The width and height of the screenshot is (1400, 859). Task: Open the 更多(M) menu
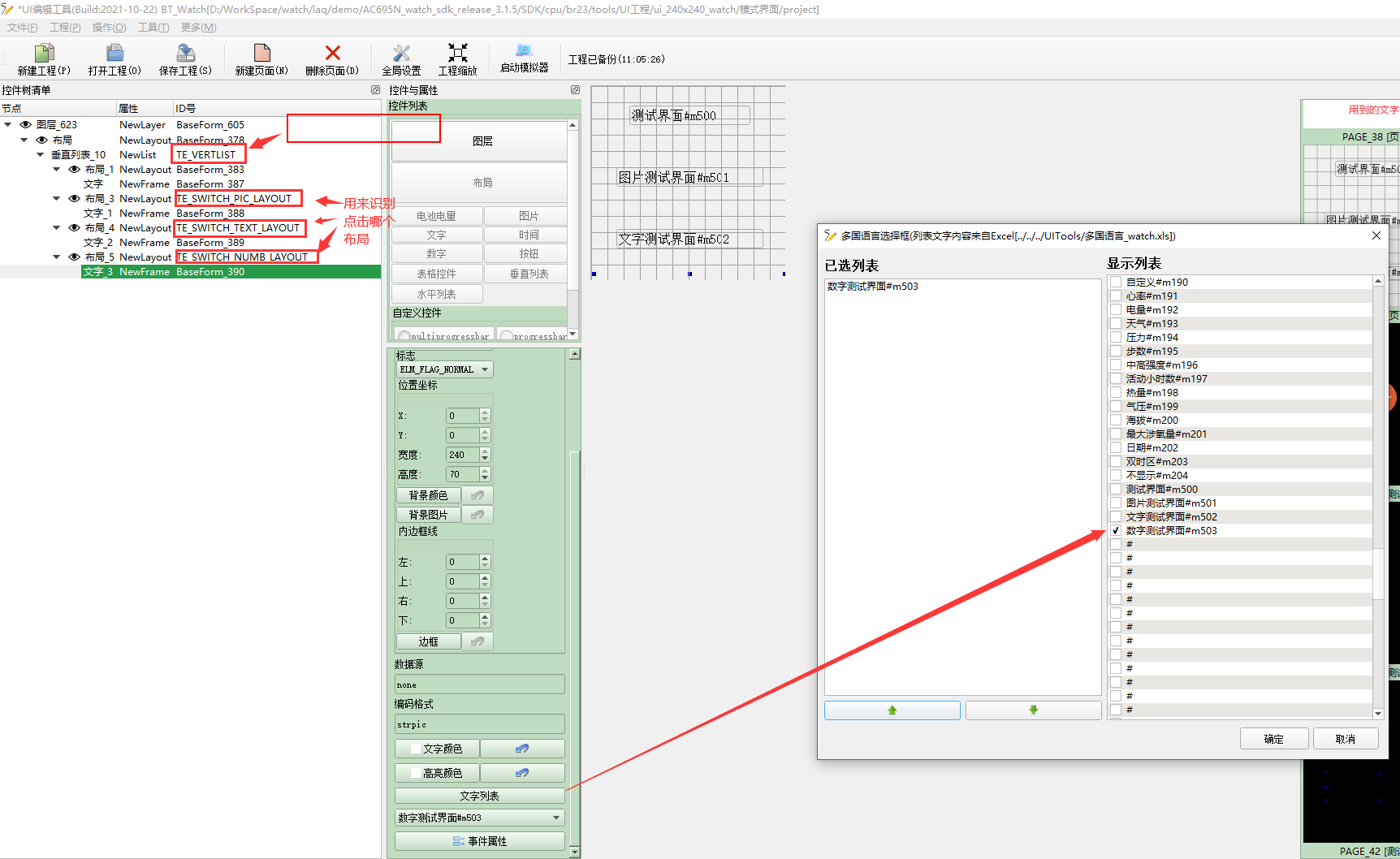(198, 28)
